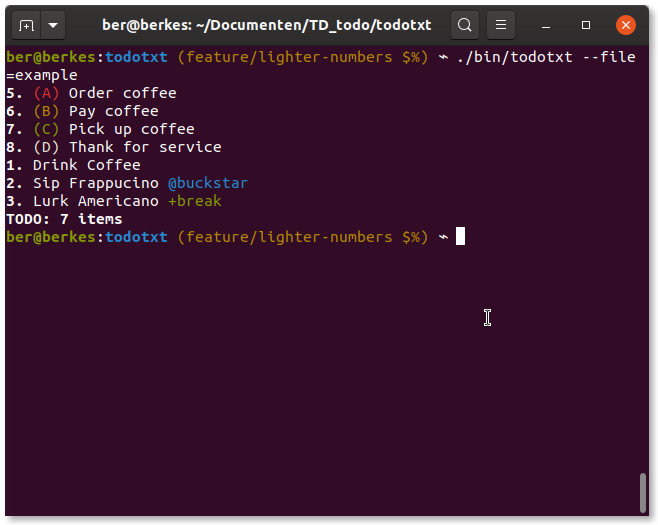Click the "Drink Coffee" todo item
The width and height of the screenshot is (658, 525).
[x=86, y=165]
